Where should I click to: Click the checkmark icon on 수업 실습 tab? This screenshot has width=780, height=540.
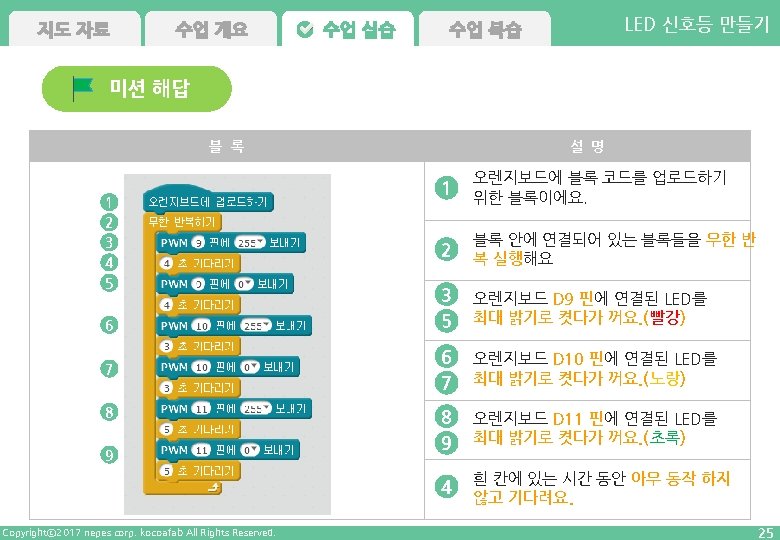tap(305, 30)
